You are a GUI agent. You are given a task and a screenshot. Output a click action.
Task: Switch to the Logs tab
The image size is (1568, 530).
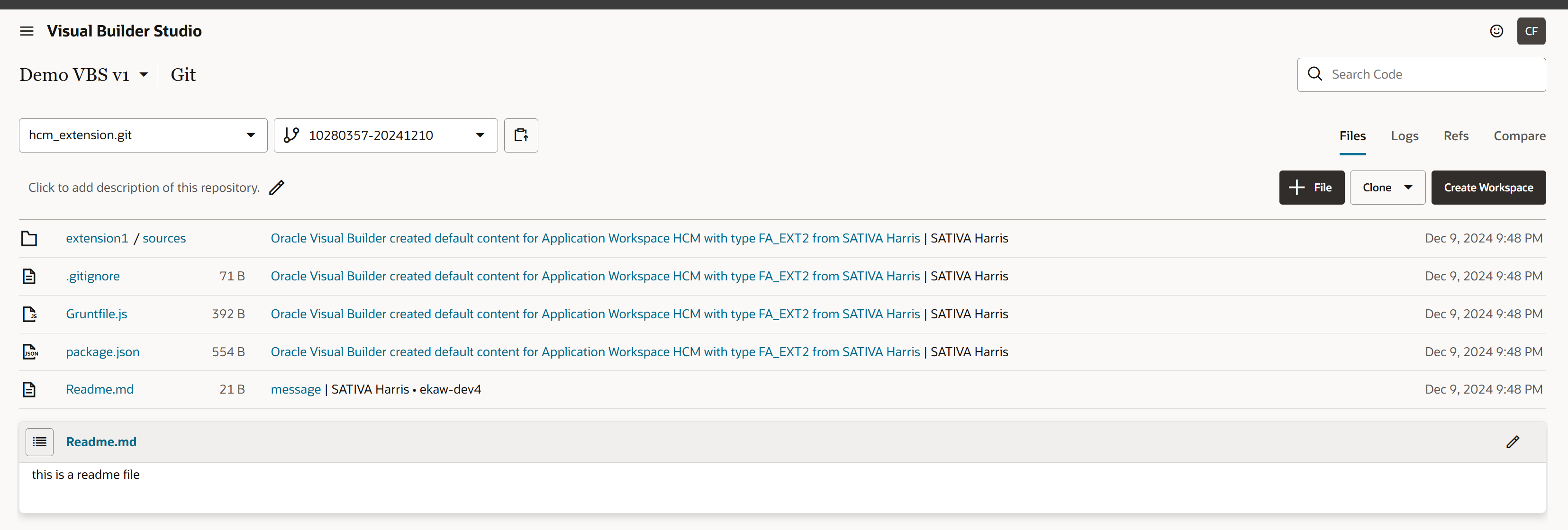pyautogui.click(x=1404, y=136)
